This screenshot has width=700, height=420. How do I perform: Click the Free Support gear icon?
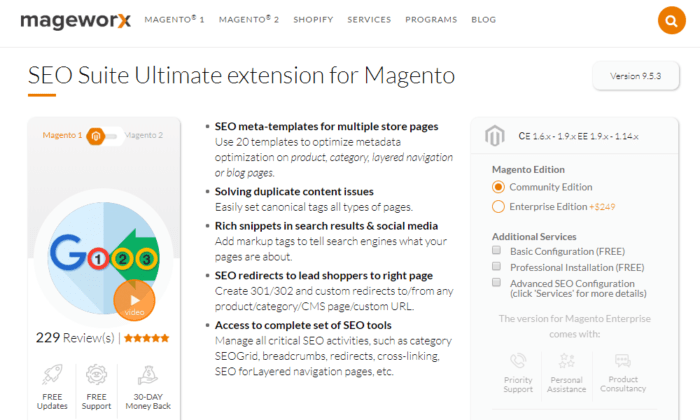pos(96,374)
